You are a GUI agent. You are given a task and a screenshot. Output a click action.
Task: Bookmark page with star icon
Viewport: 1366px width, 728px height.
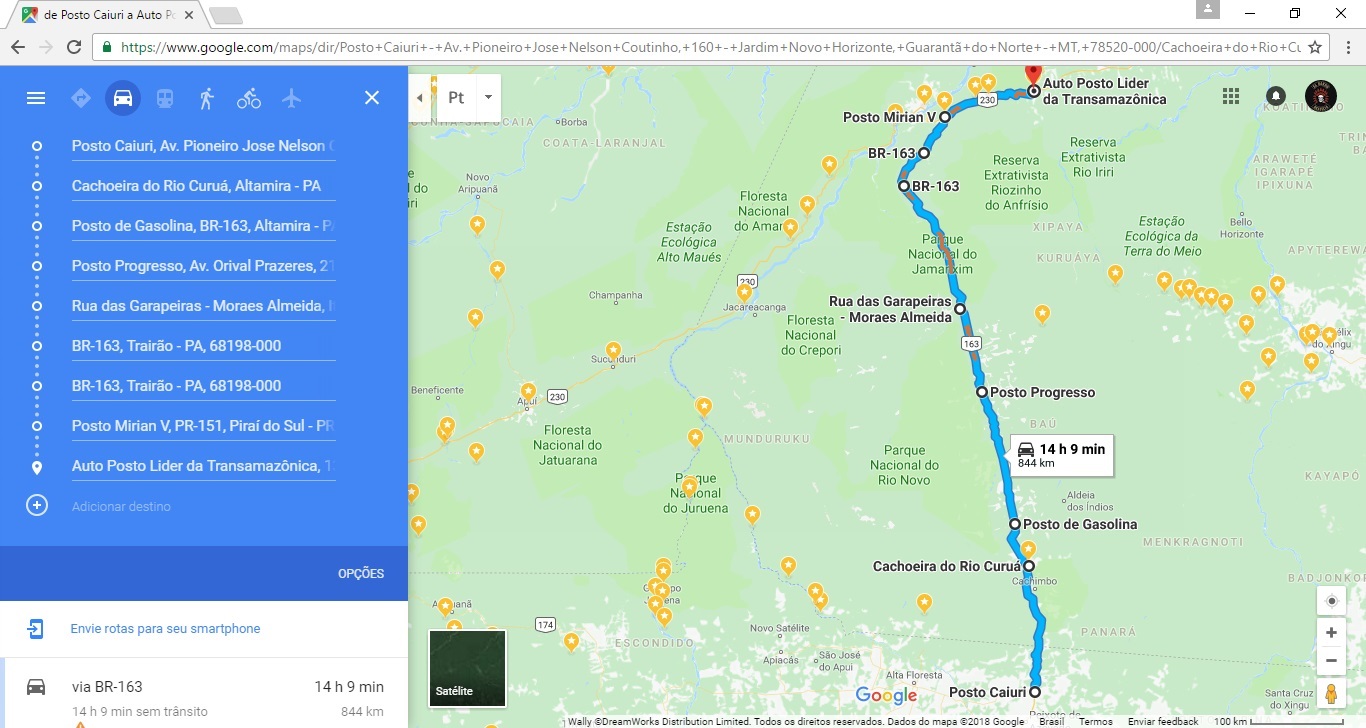1315,47
